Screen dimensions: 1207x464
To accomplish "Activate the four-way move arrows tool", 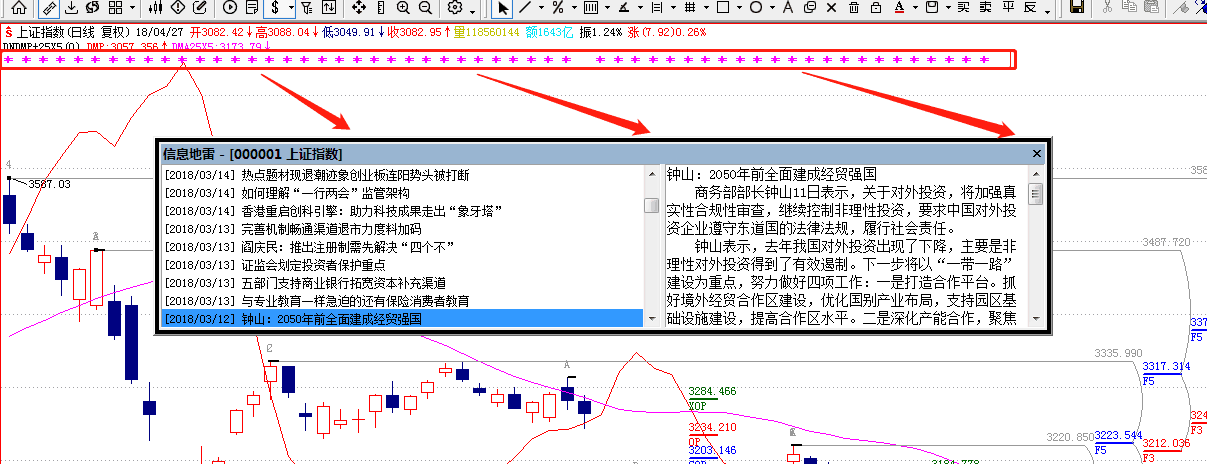I will pos(360,8).
